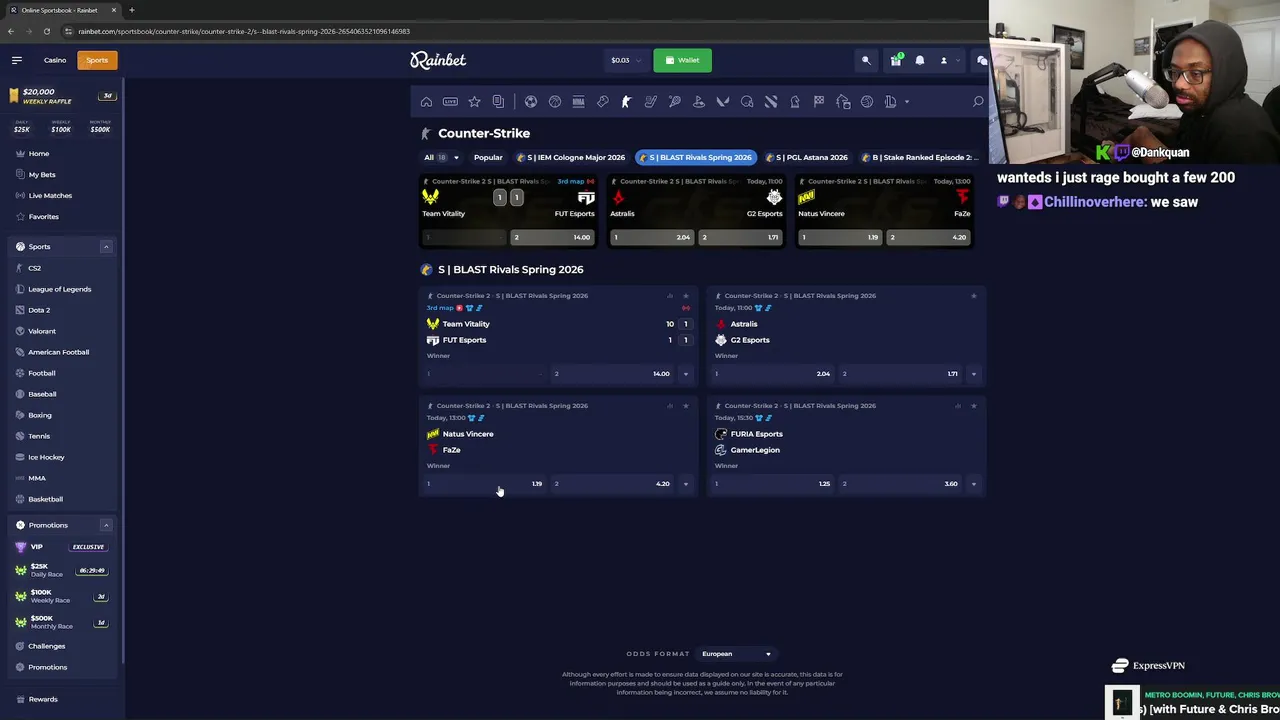
Task: Favorite the FURIA Esports vs GamerLegion match
Action: tap(973, 405)
